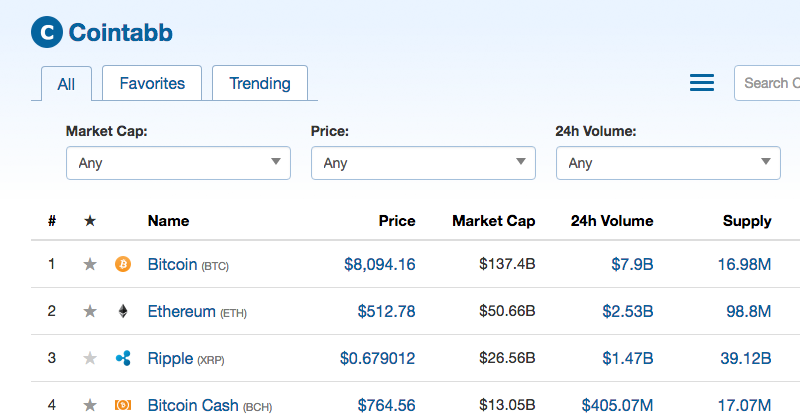
Task: Click Bitcoin supply 16.98M
Action: coord(744,264)
